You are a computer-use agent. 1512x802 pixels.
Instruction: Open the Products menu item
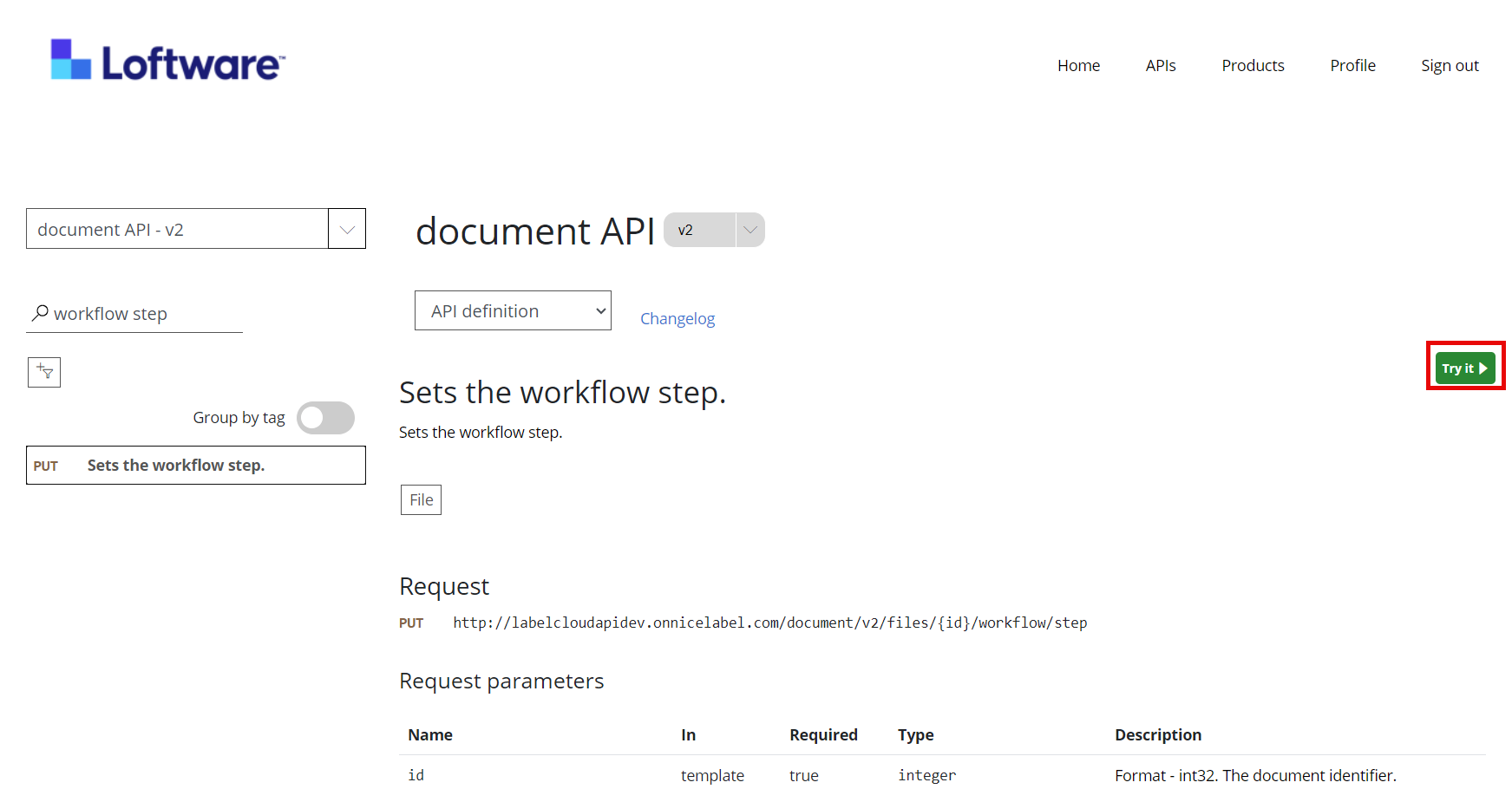1253,65
